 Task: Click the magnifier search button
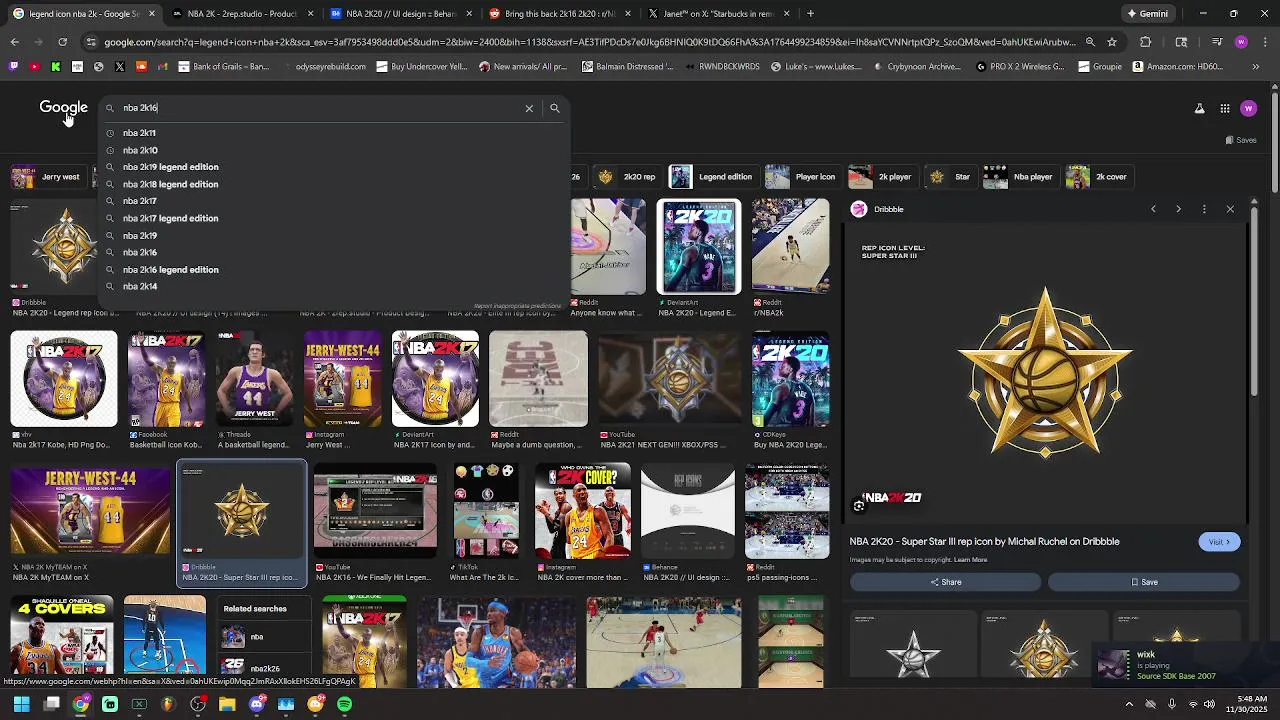click(554, 108)
